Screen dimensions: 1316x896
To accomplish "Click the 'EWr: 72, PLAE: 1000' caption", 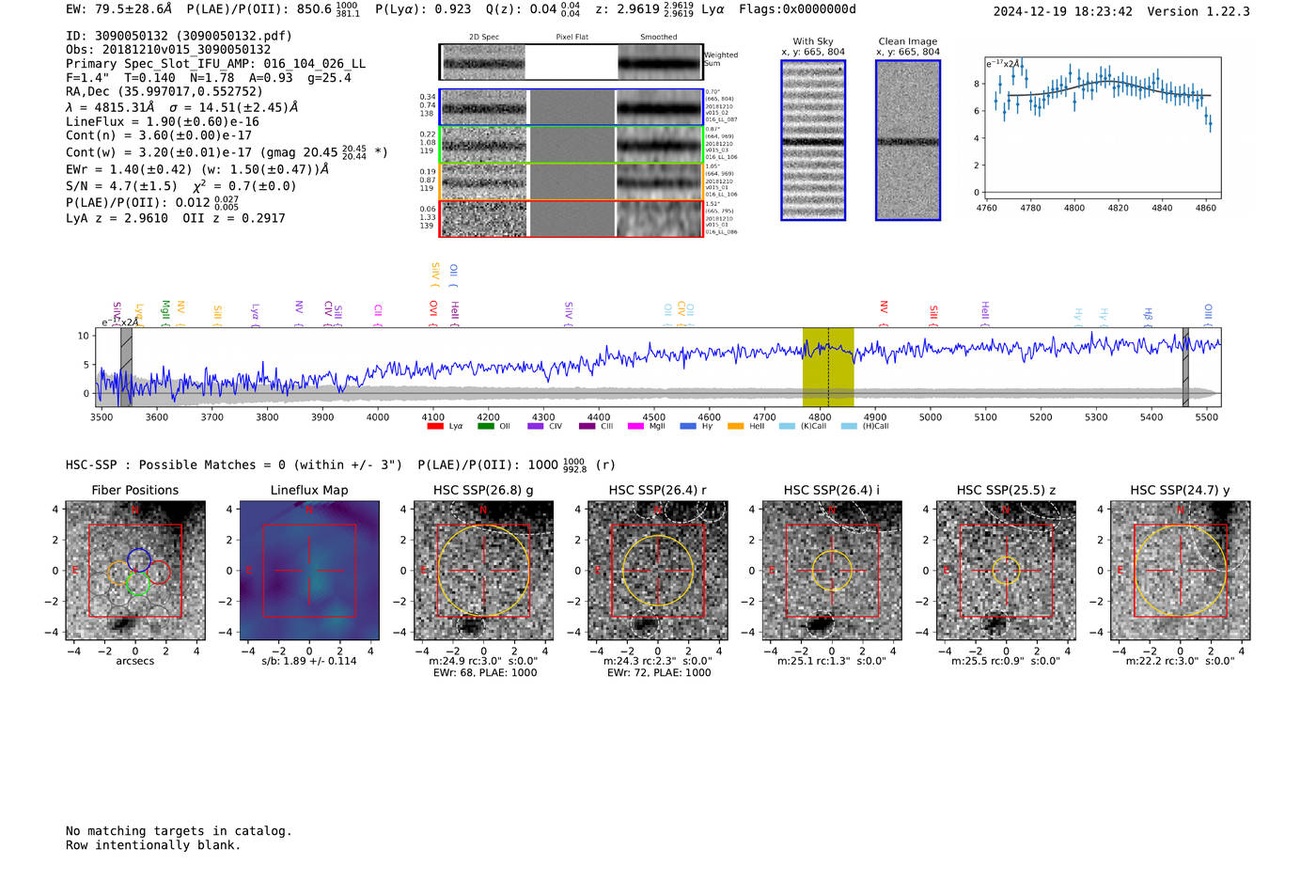I will click(x=659, y=673).
